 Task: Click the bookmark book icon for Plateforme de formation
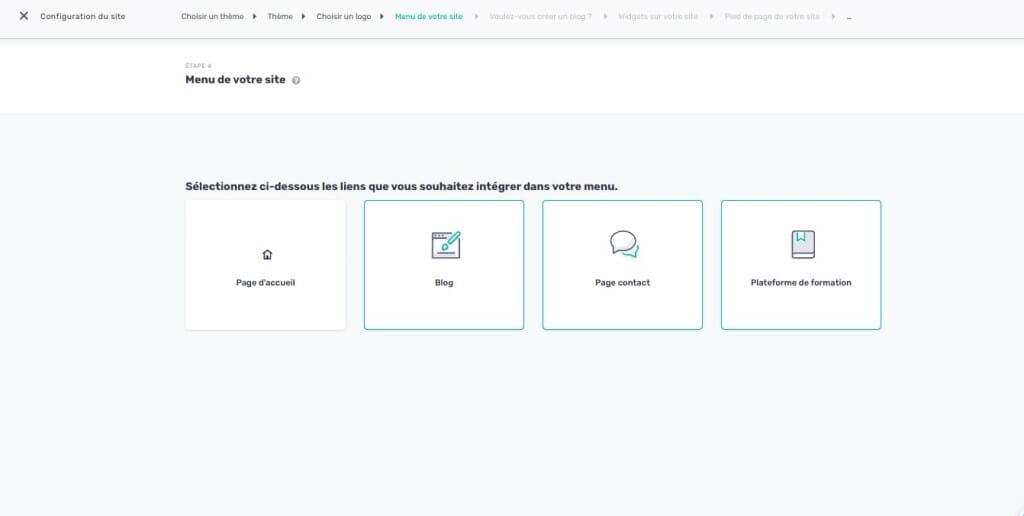[803, 244]
